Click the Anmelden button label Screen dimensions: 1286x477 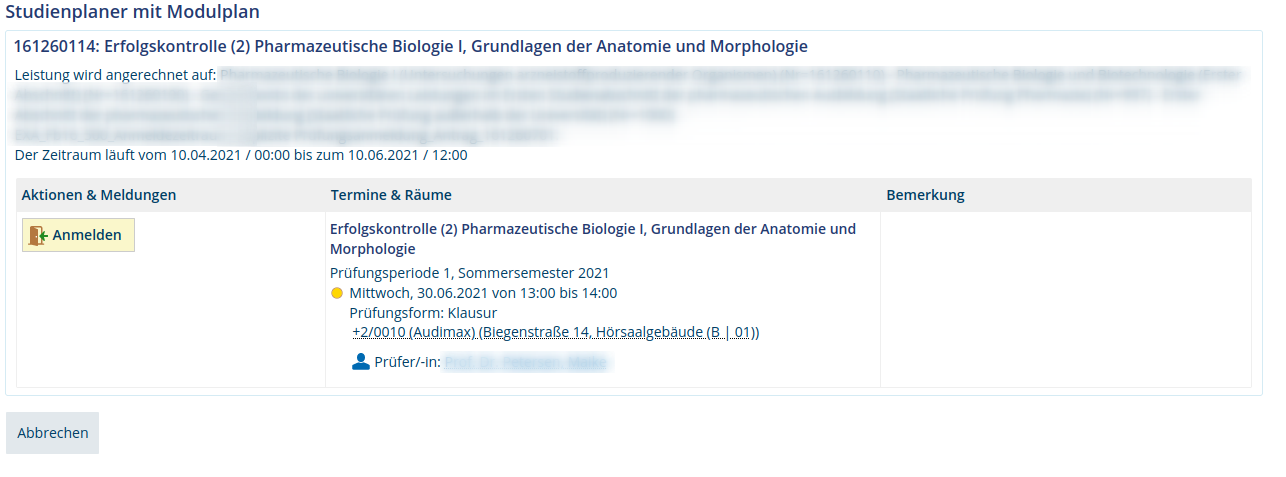coord(87,235)
